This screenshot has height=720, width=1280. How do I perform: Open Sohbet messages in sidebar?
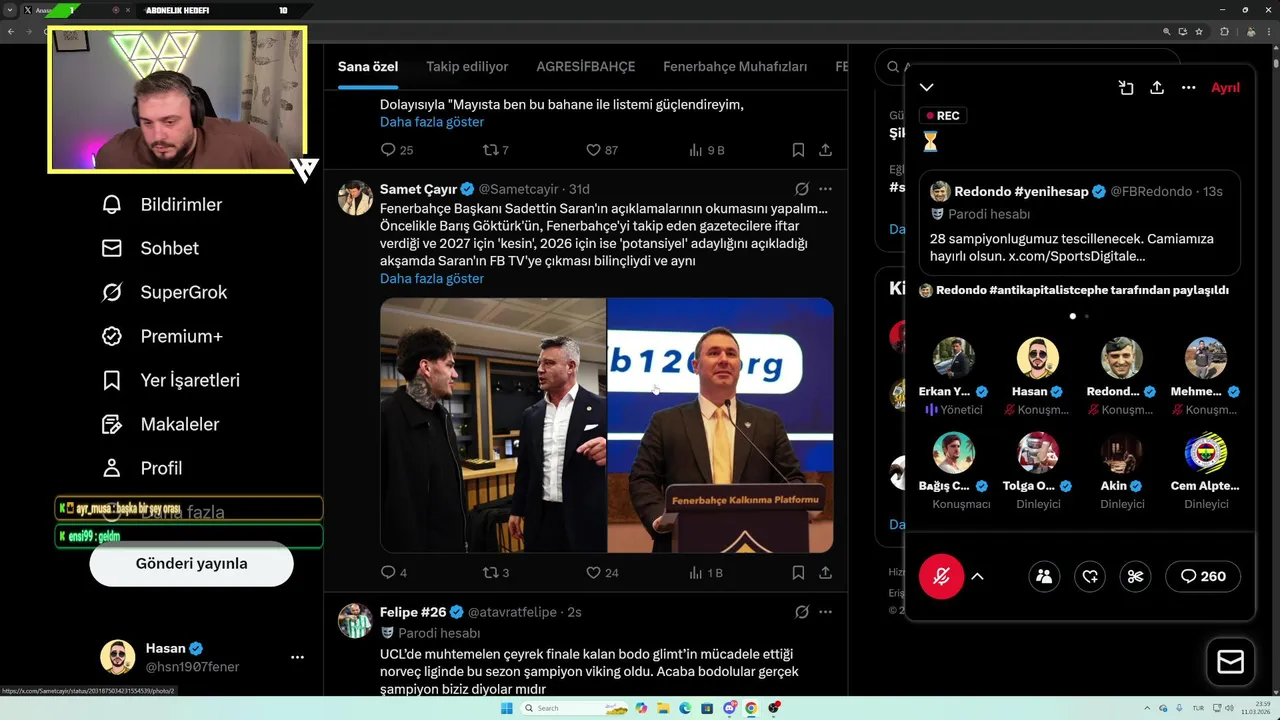tap(151, 248)
